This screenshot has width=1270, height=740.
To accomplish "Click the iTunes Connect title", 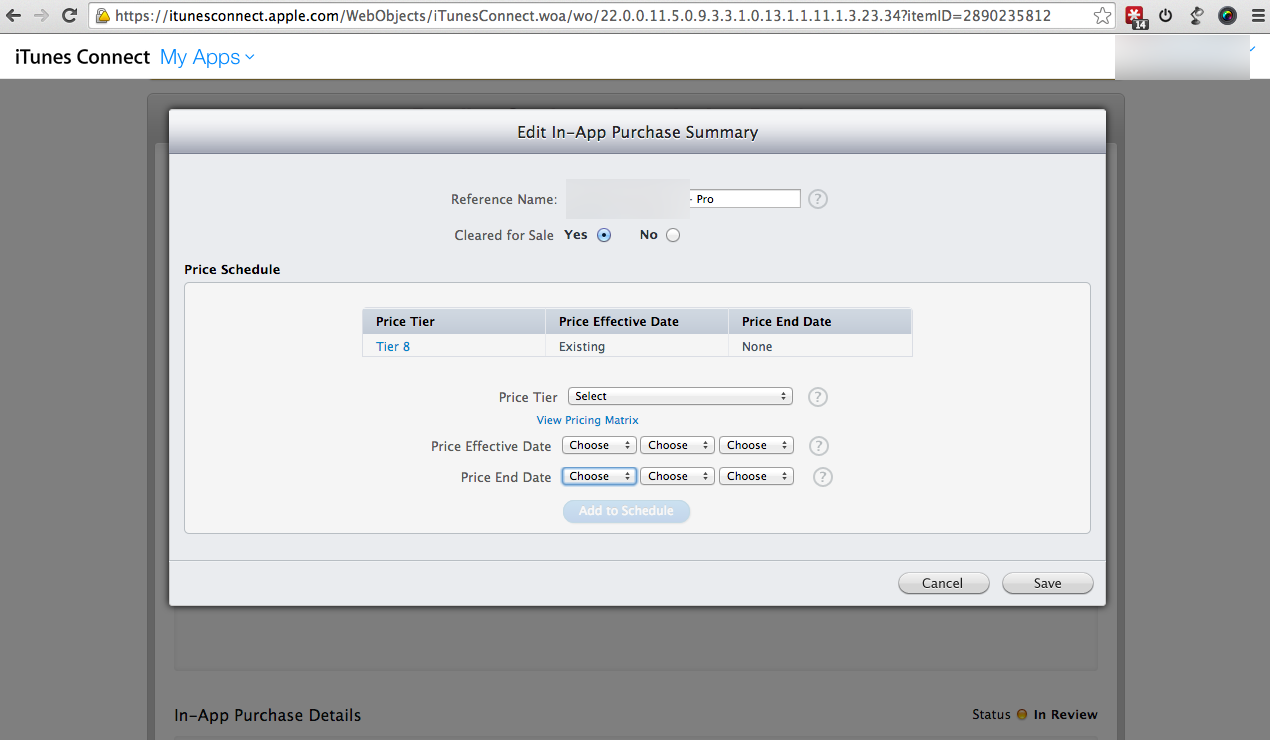I will coord(82,57).
